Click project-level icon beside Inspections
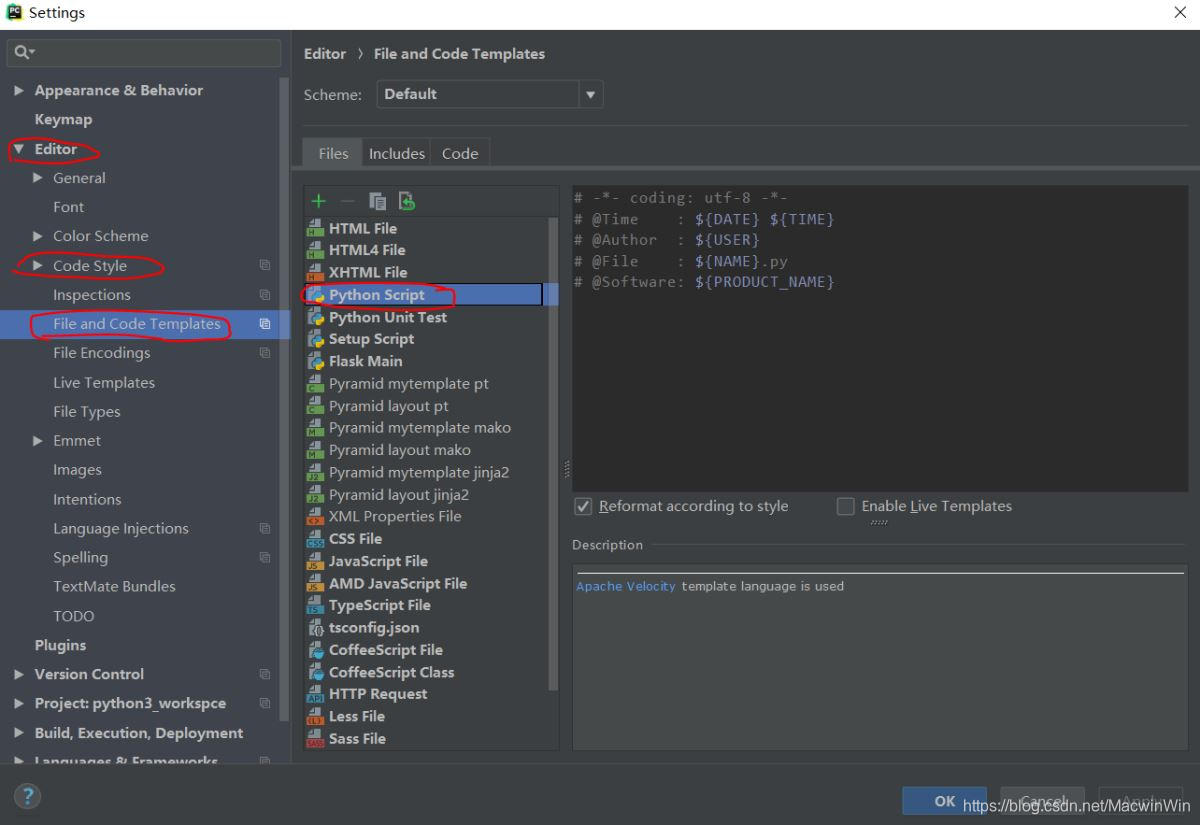Screen dimensions: 1200x825 pyautogui.click(x=265, y=295)
